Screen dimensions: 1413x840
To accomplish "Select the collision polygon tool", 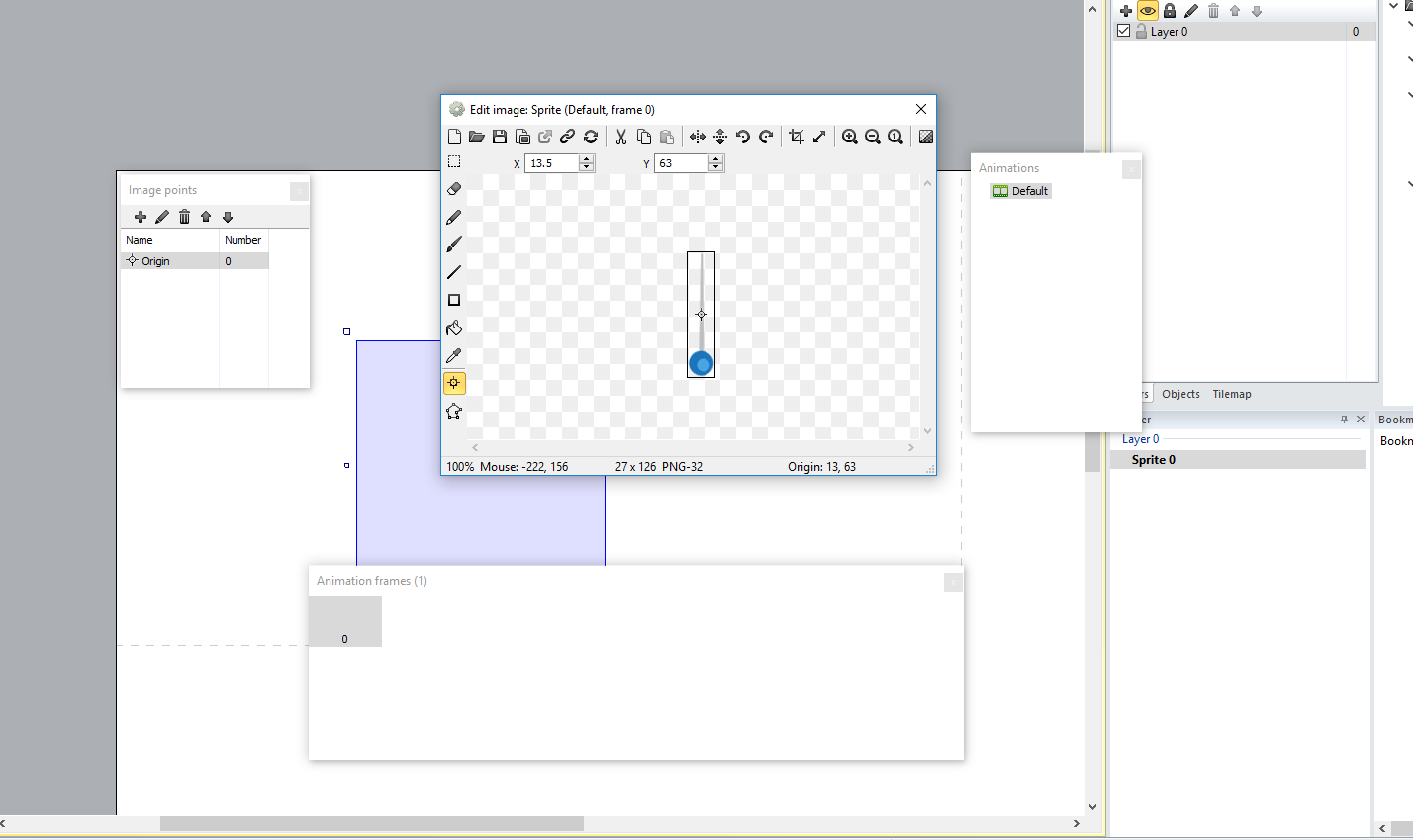I will coord(454,411).
